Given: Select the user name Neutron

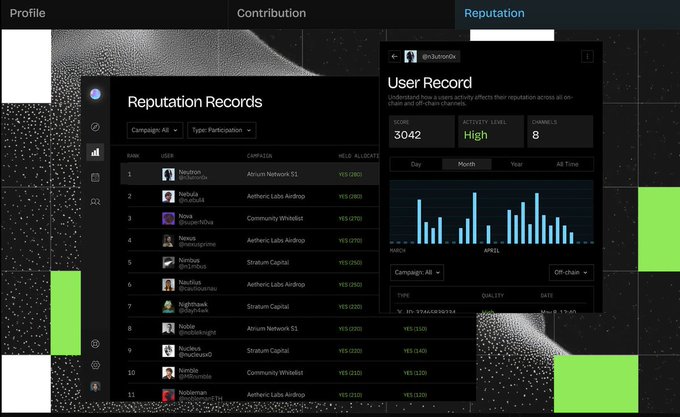Looking at the screenshot, I should (190, 172).
